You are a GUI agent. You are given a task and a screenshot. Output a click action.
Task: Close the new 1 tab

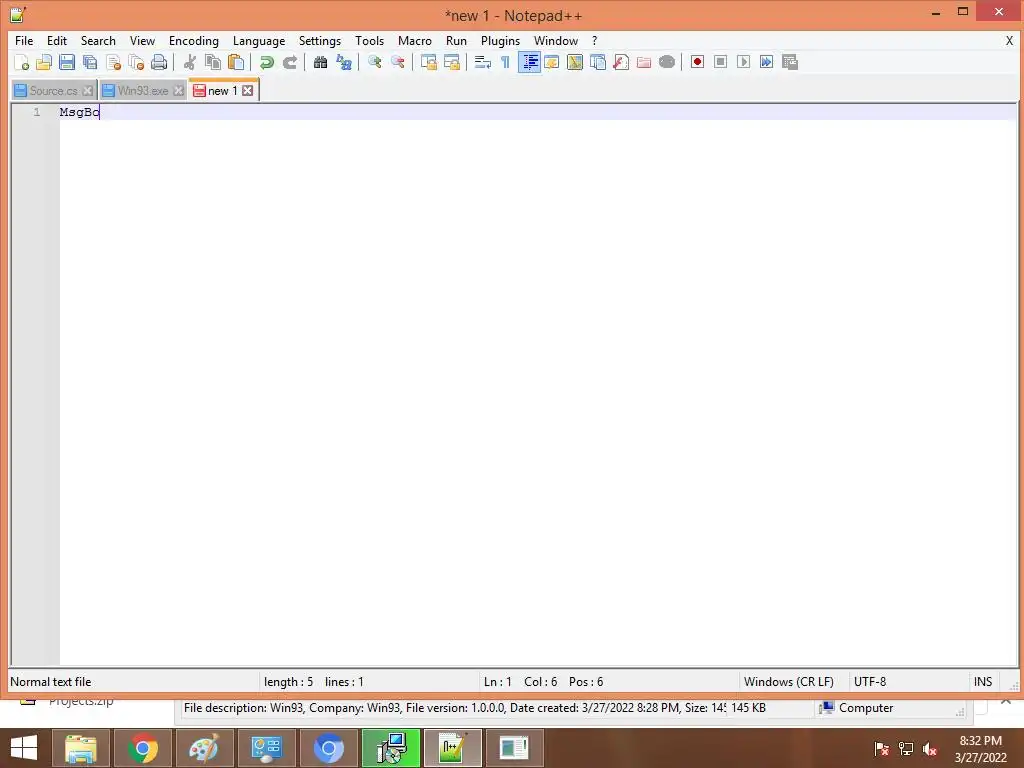(248, 91)
